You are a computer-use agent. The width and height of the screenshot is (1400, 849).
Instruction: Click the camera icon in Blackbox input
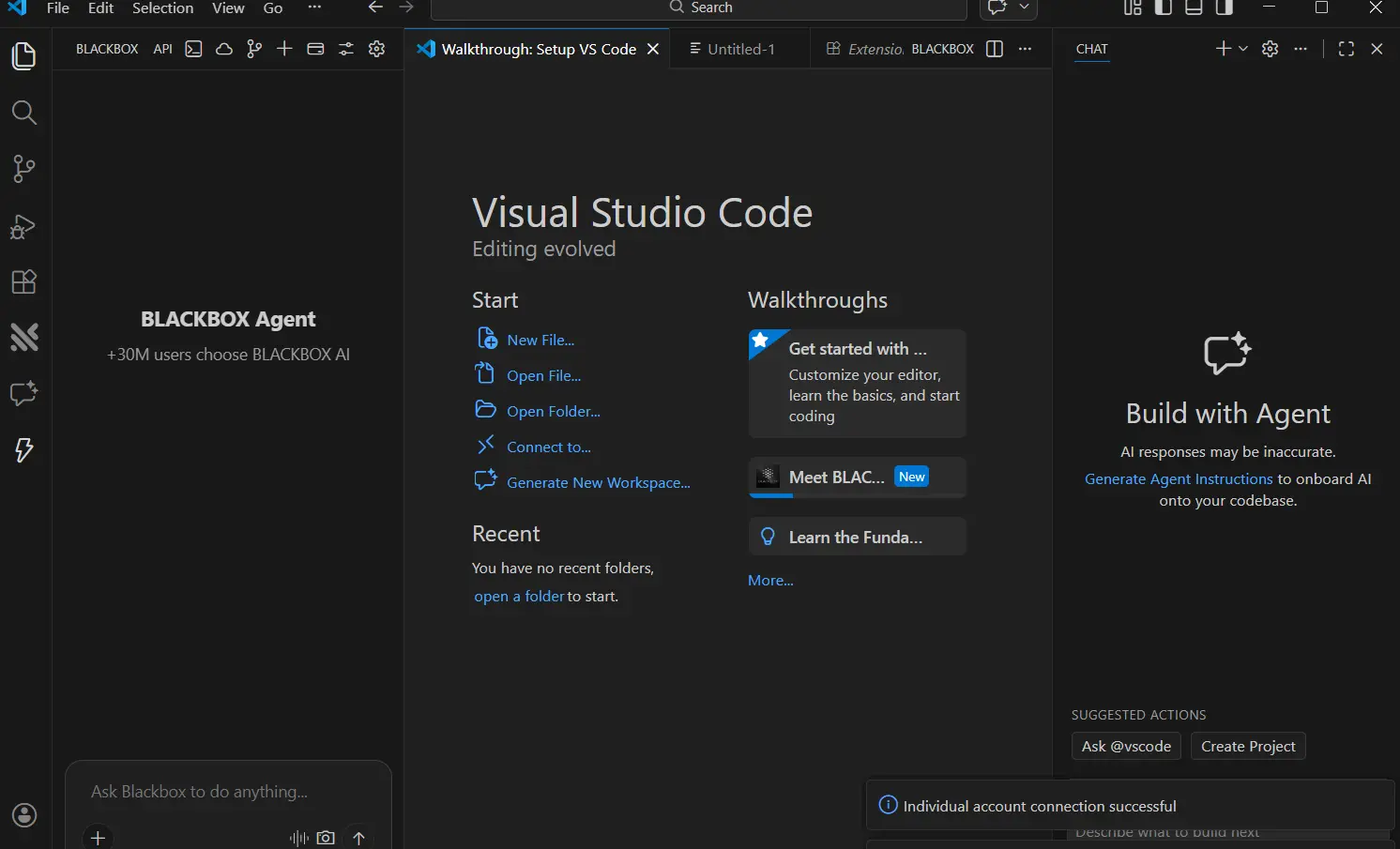pos(326,838)
